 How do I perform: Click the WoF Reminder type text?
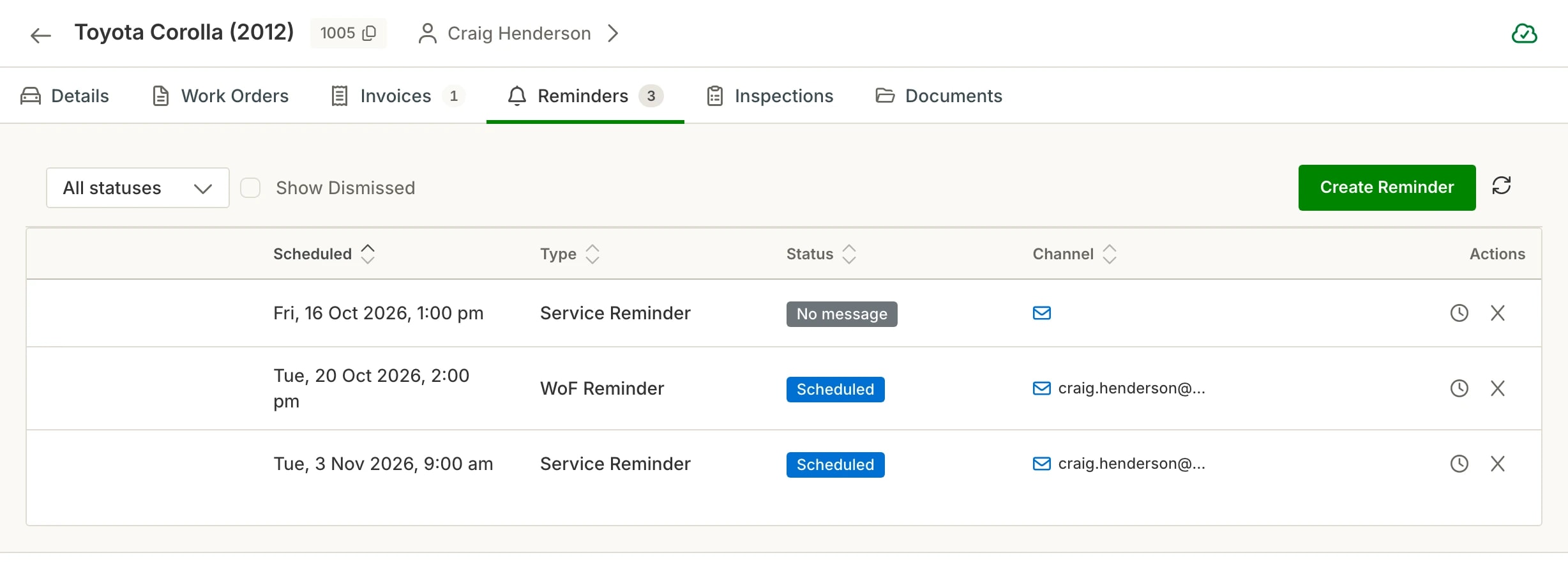click(602, 388)
